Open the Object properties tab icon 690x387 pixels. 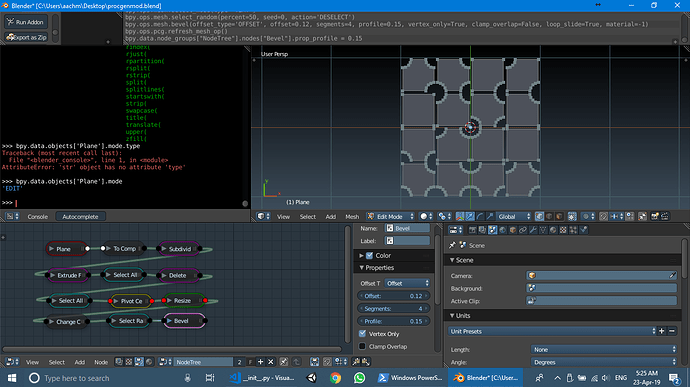[x=513, y=230]
